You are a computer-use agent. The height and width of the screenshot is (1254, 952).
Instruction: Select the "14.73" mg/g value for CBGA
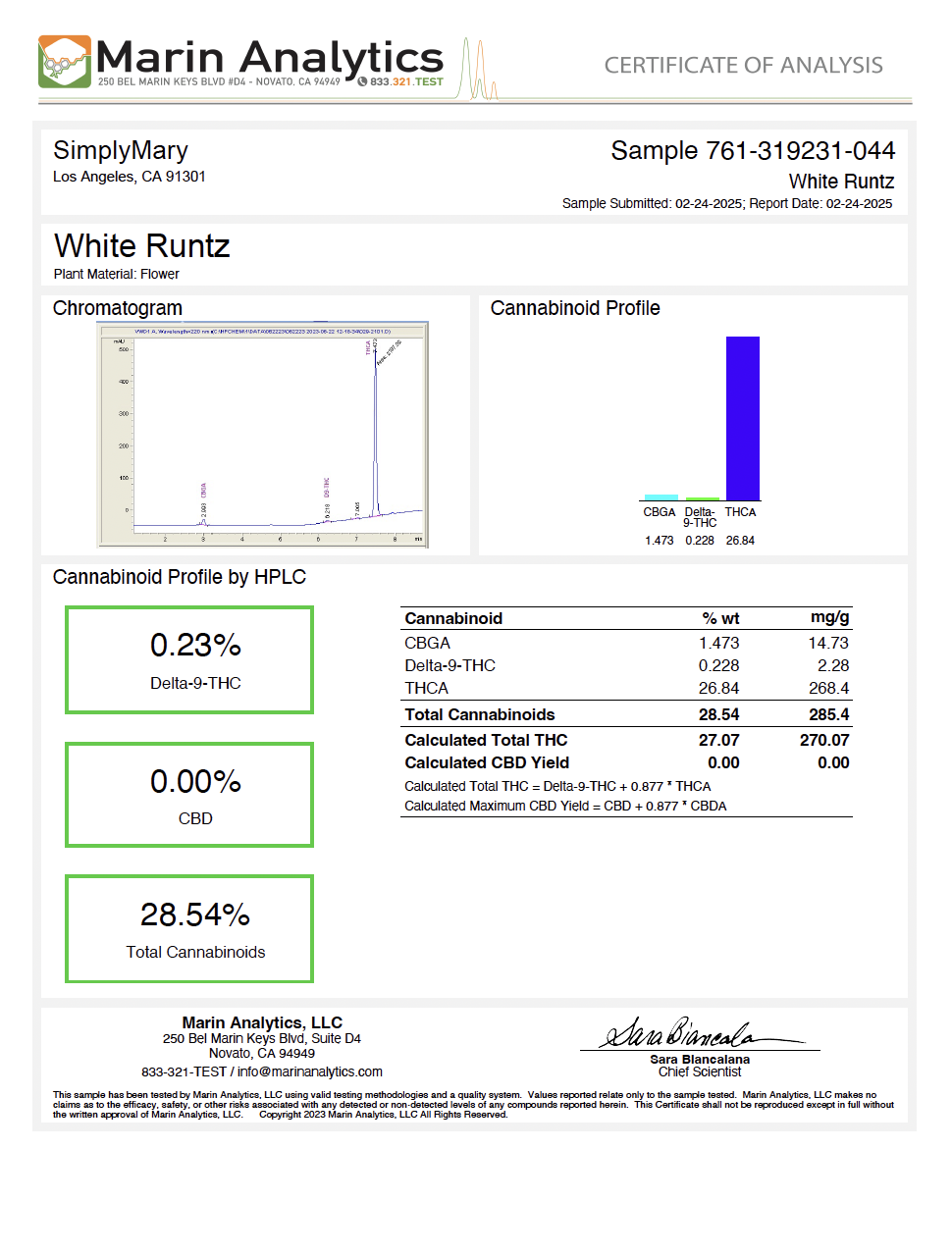pyautogui.click(x=828, y=643)
